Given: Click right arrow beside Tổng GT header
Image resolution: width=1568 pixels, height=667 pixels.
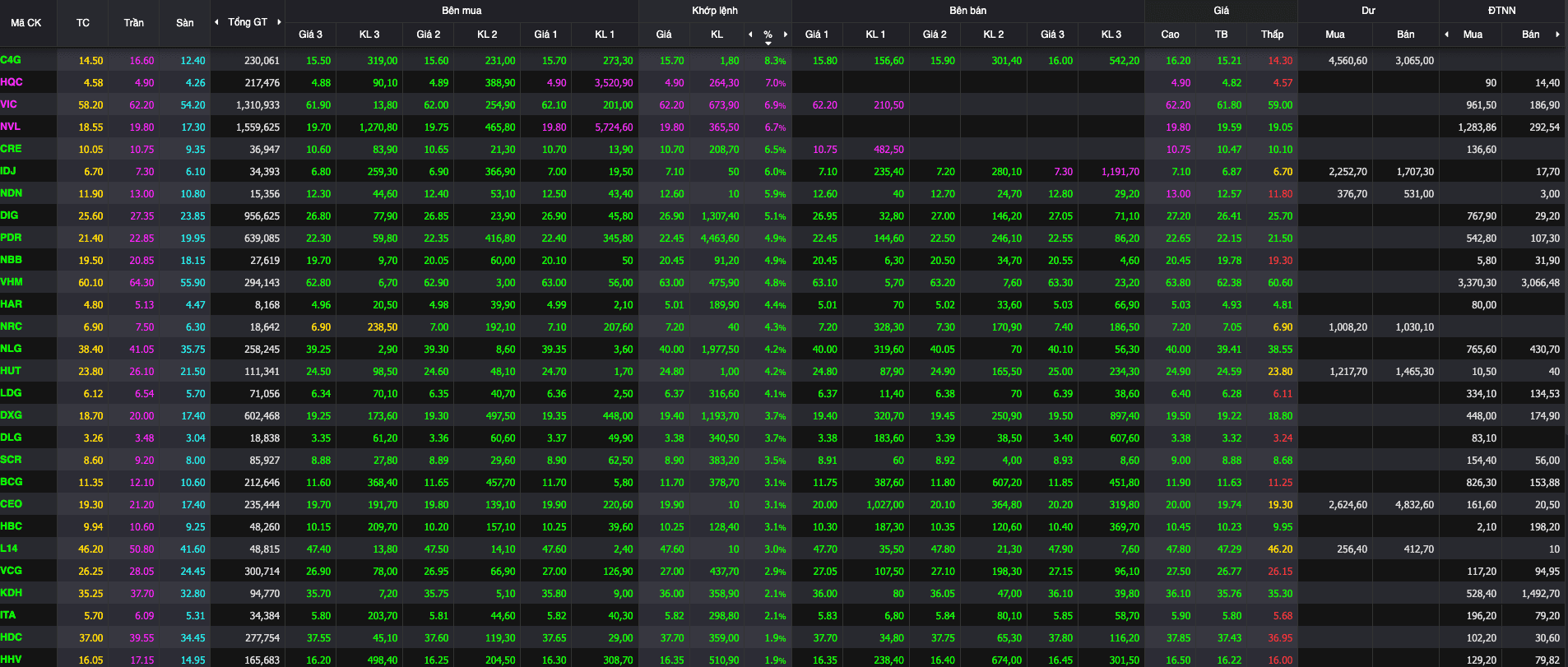Looking at the screenshot, I should click(279, 22).
